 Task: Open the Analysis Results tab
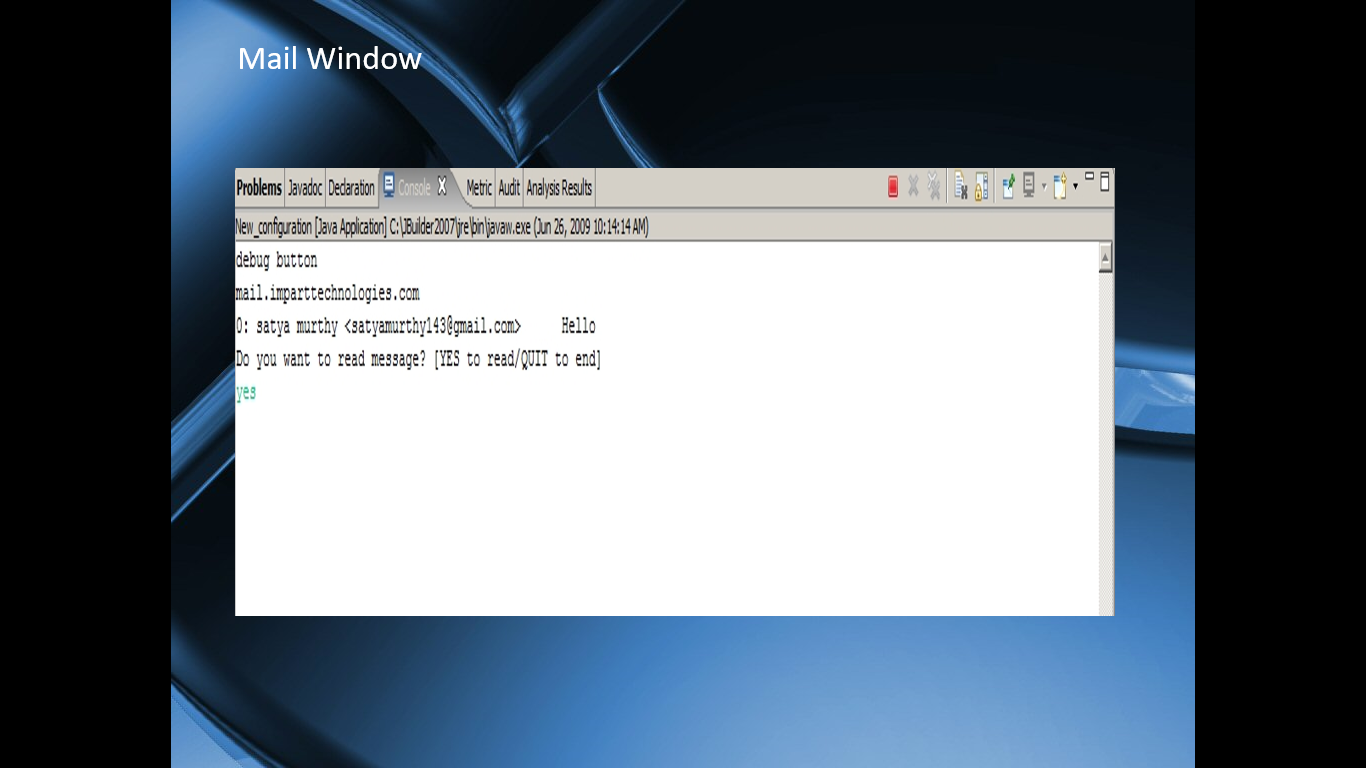(559, 188)
